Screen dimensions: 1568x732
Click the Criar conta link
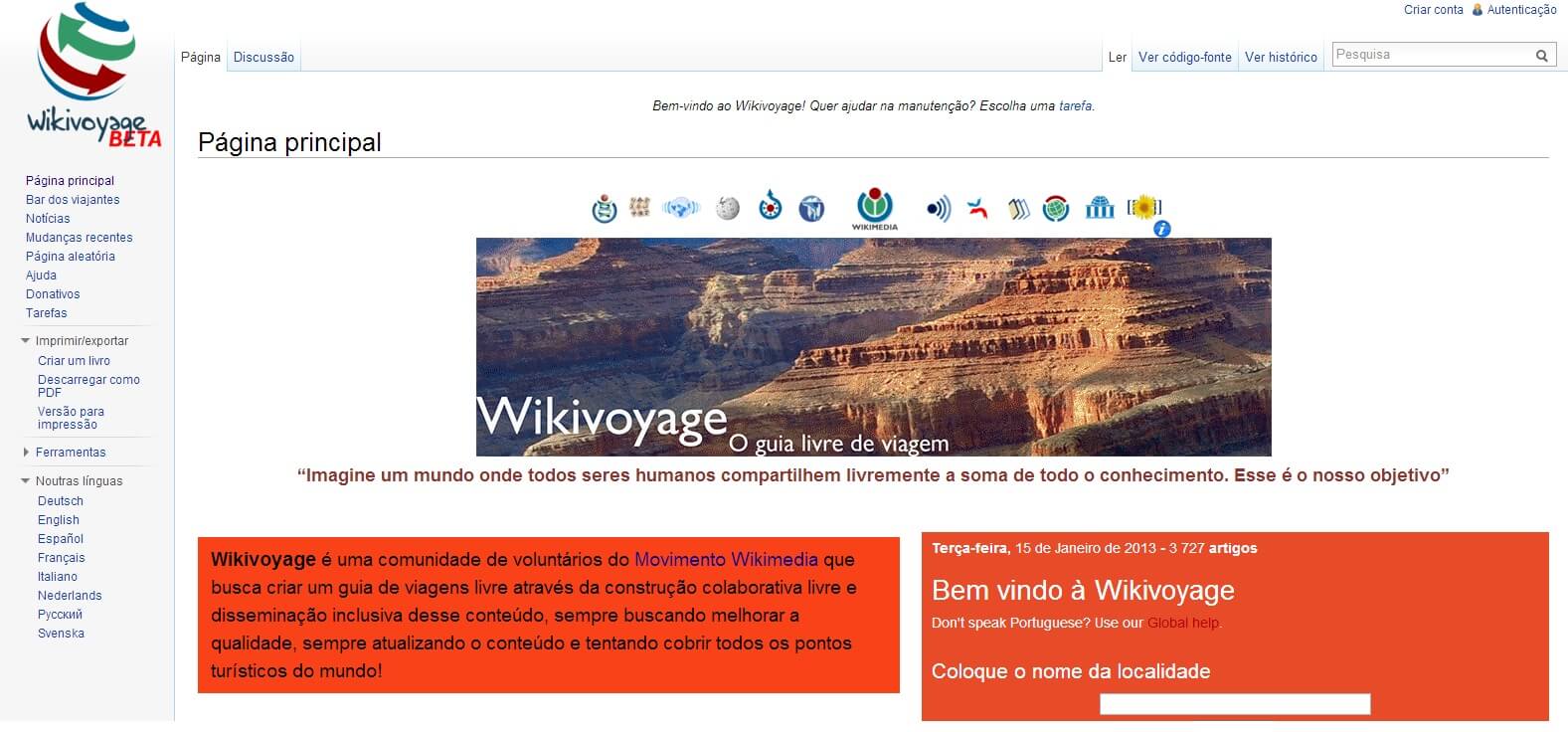pyautogui.click(x=1434, y=10)
